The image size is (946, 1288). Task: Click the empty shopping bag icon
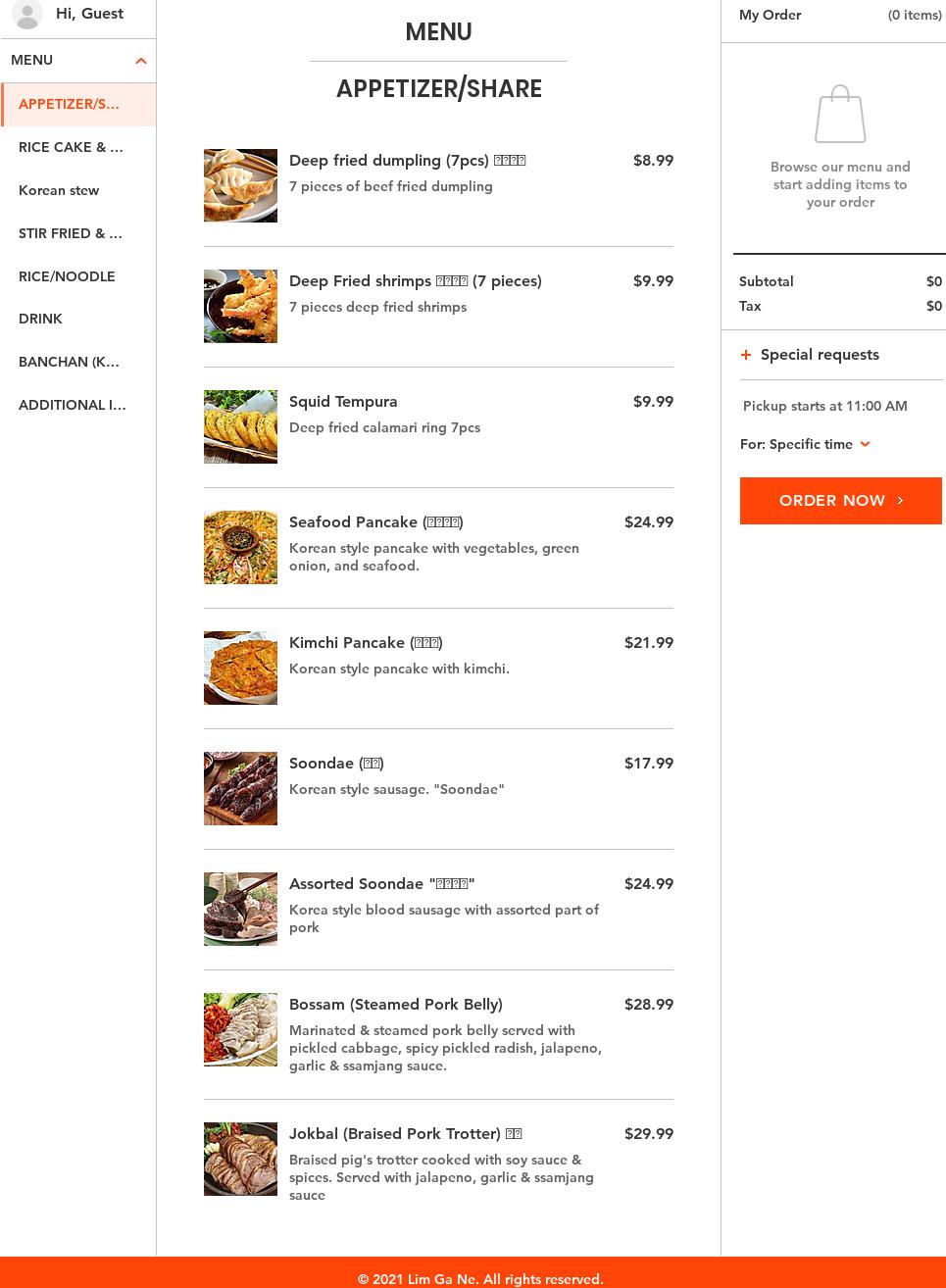point(840,115)
